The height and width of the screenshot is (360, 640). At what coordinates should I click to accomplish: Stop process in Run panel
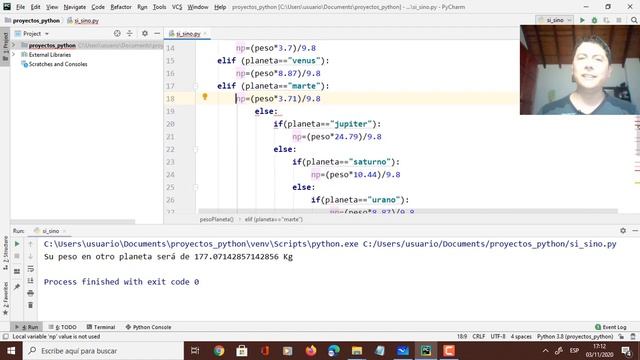(17, 256)
